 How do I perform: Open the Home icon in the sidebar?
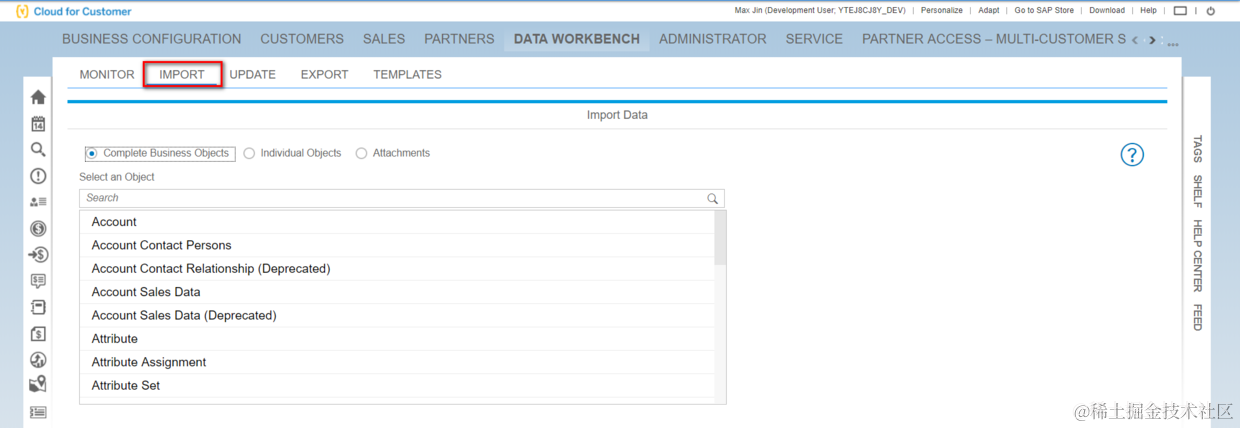click(x=38, y=97)
